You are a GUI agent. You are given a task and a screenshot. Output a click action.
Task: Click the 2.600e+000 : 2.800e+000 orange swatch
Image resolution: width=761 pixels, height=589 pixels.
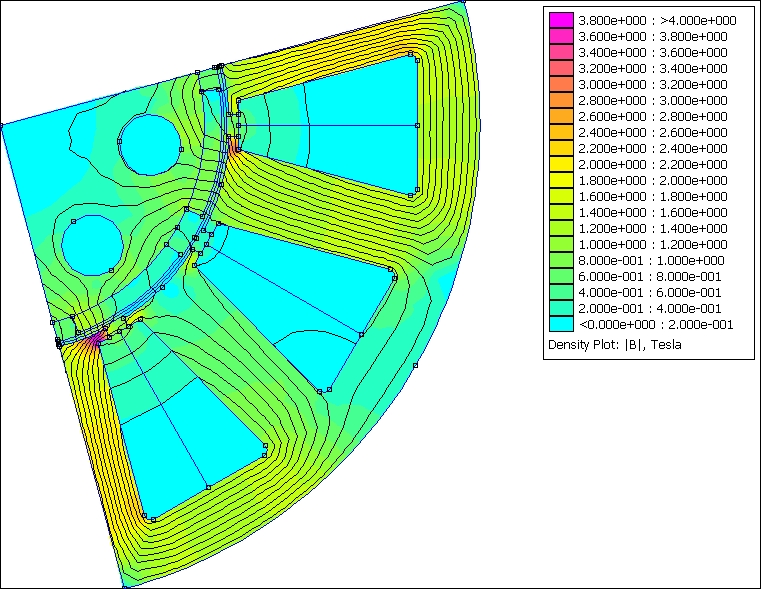click(562, 117)
